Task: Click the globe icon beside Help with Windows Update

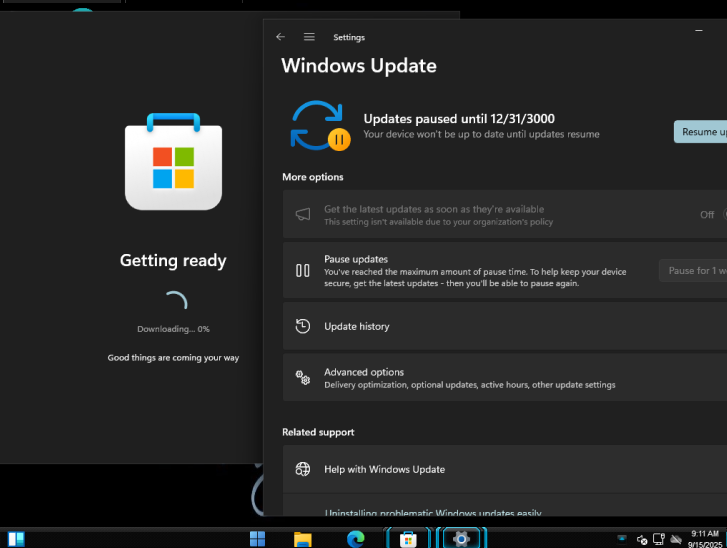Action: pos(303,469)
